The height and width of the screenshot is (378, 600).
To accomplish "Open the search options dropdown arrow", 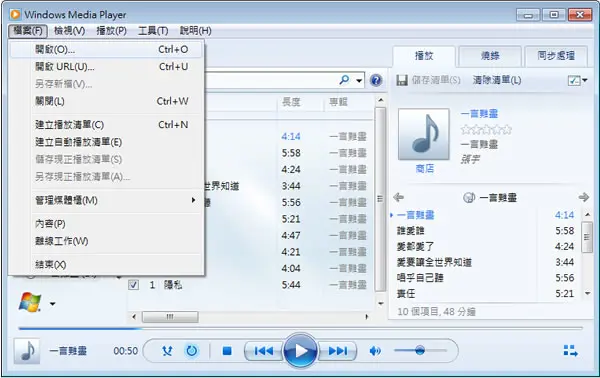I will pyautogui.click(x=359, y=80).
